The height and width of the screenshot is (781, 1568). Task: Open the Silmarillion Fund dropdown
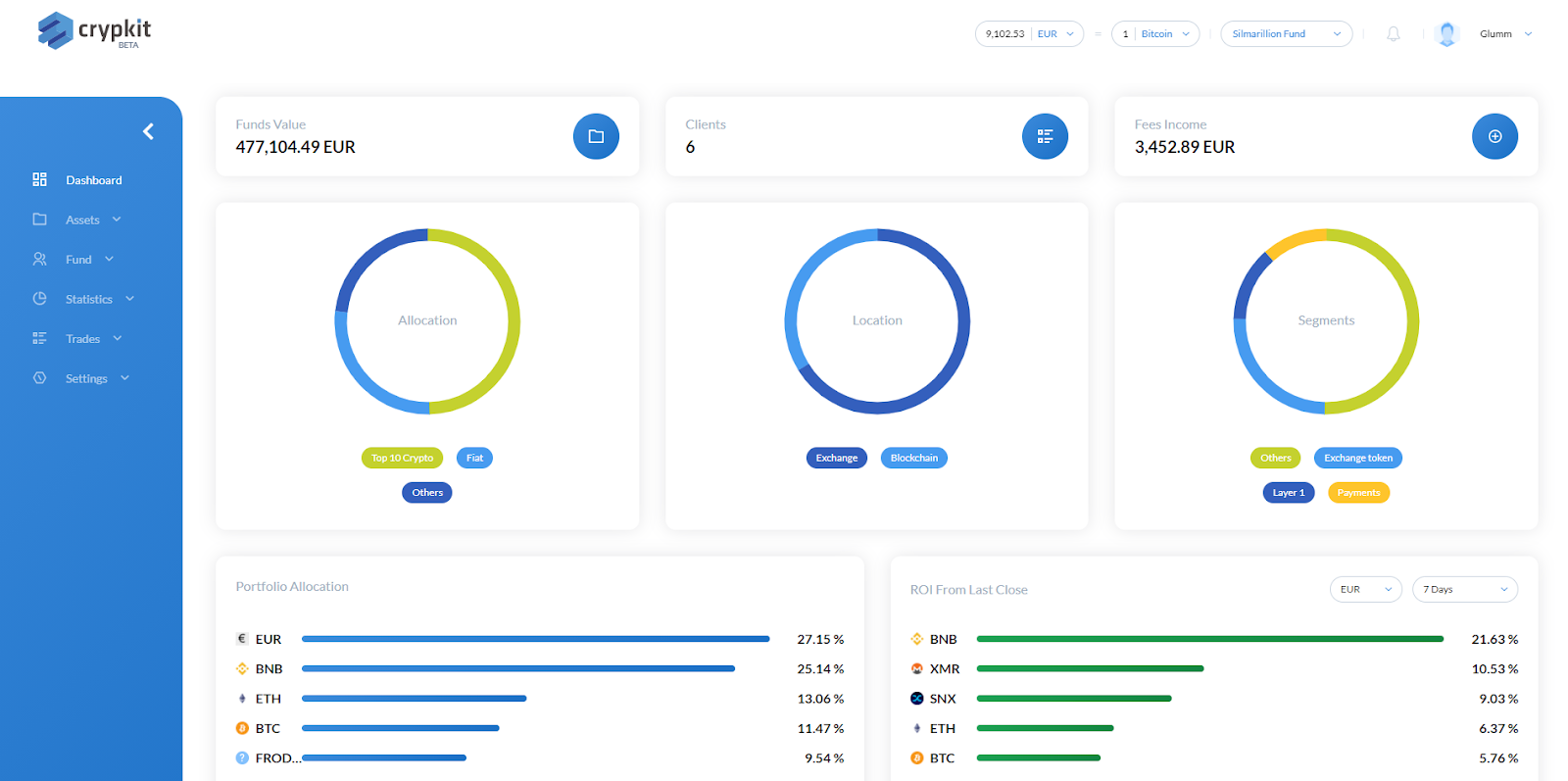click(x=1286, y=34)
